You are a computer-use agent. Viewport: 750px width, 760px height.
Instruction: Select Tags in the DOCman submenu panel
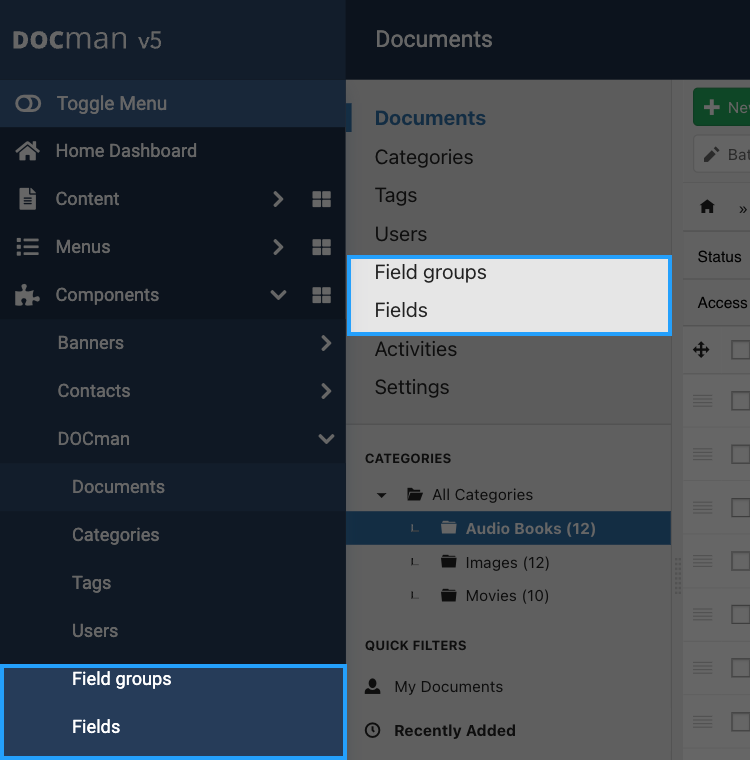pos(396,195)
